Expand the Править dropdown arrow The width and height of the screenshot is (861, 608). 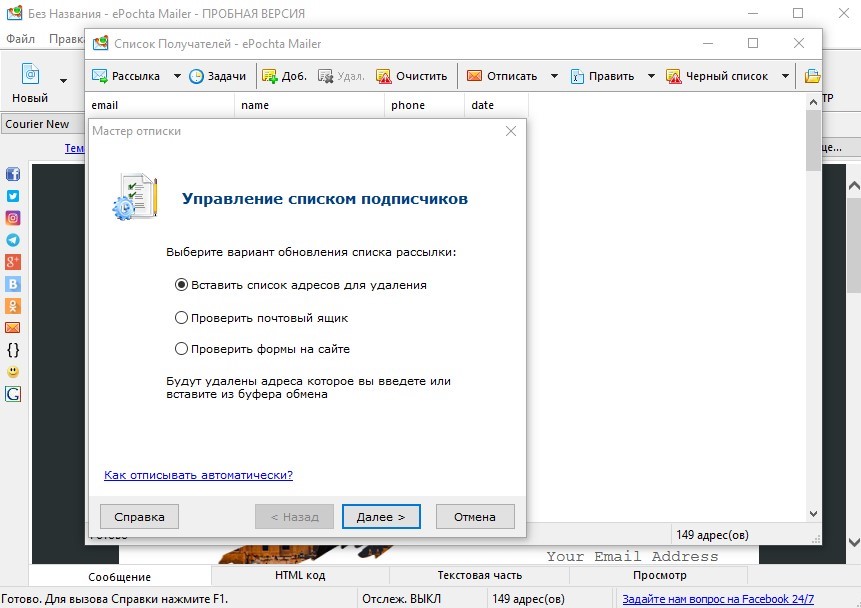(651, 76)
